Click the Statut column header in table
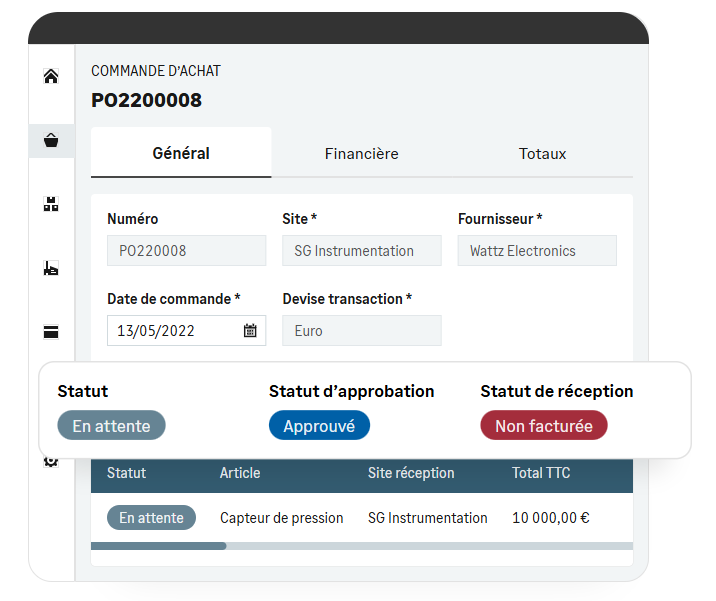 pos(126,473)
